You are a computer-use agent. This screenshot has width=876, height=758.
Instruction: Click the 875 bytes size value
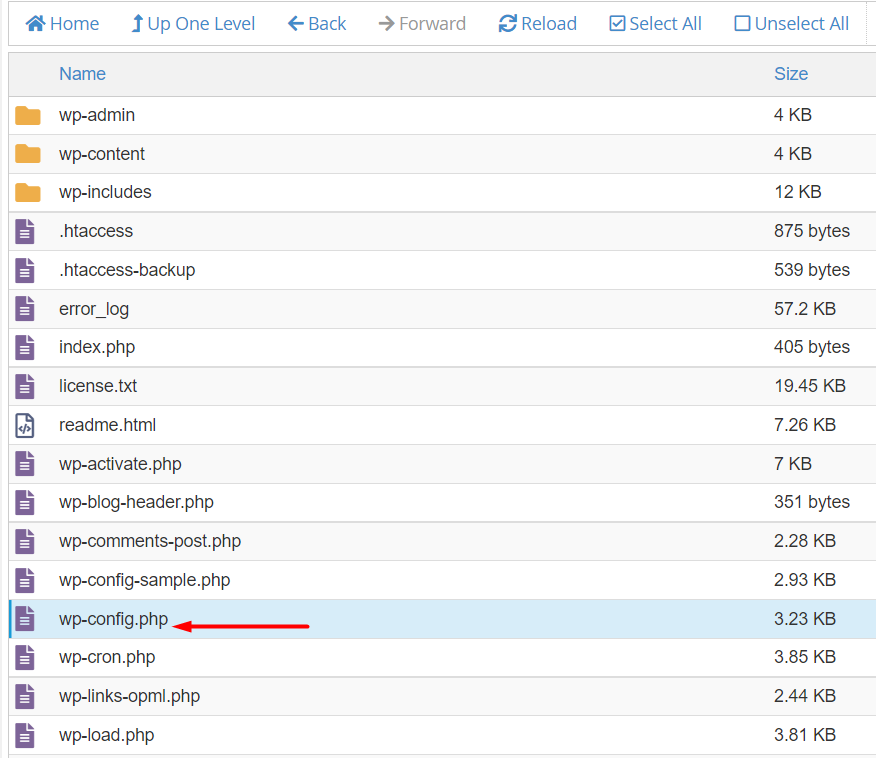[x=812, y=231]
